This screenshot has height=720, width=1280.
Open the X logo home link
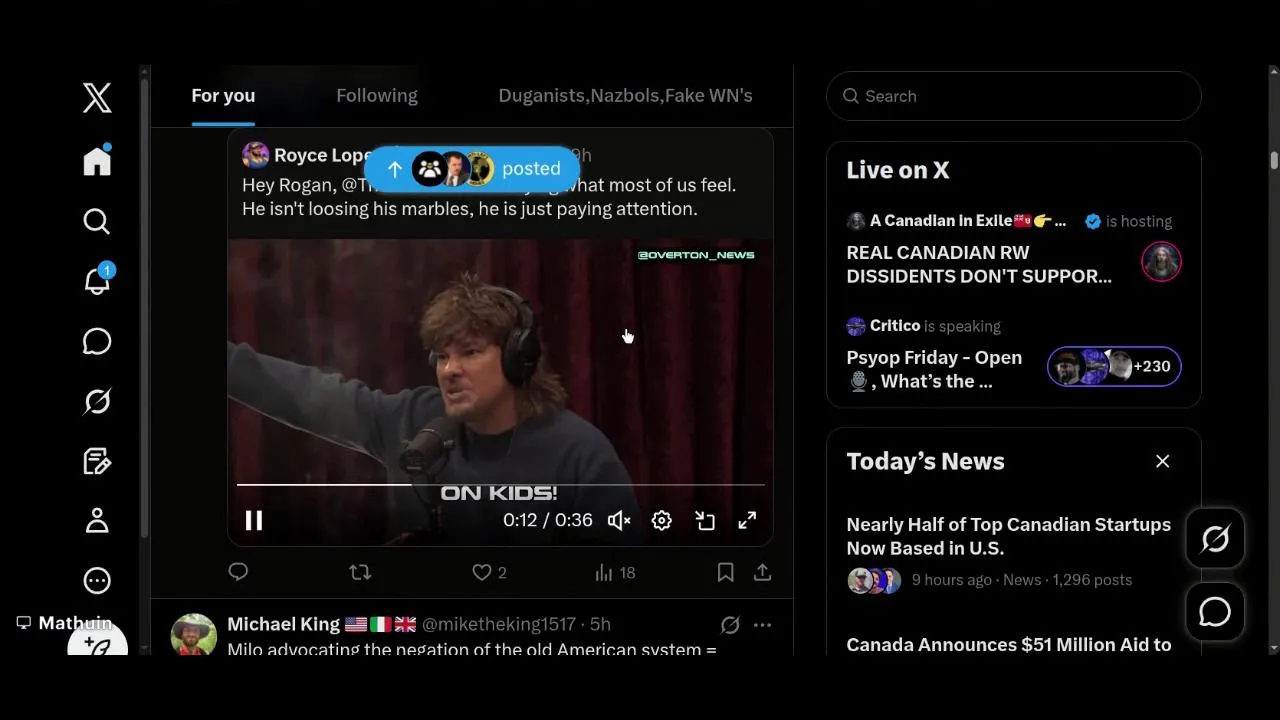[97, 98]
